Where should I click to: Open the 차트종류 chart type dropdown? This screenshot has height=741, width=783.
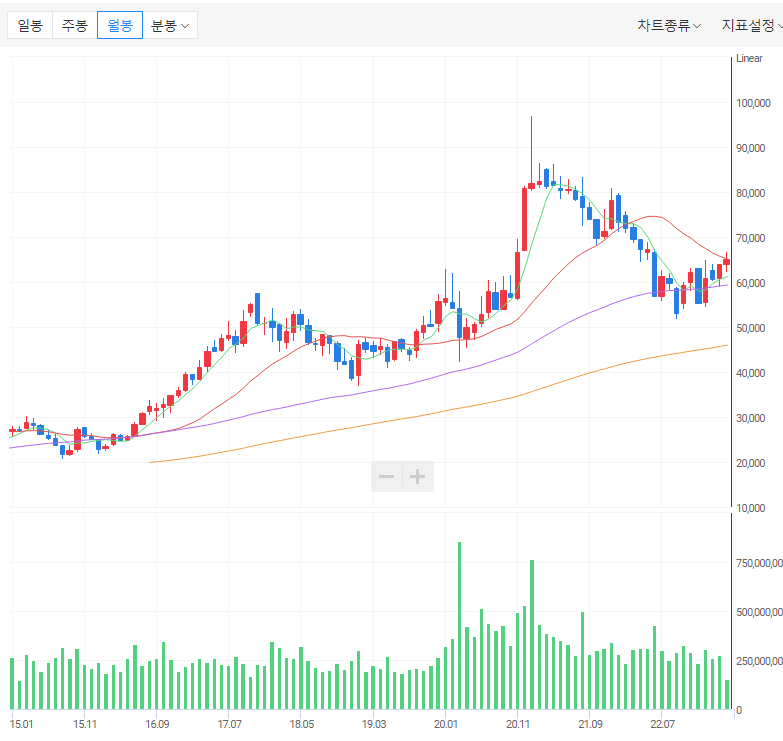669,25
